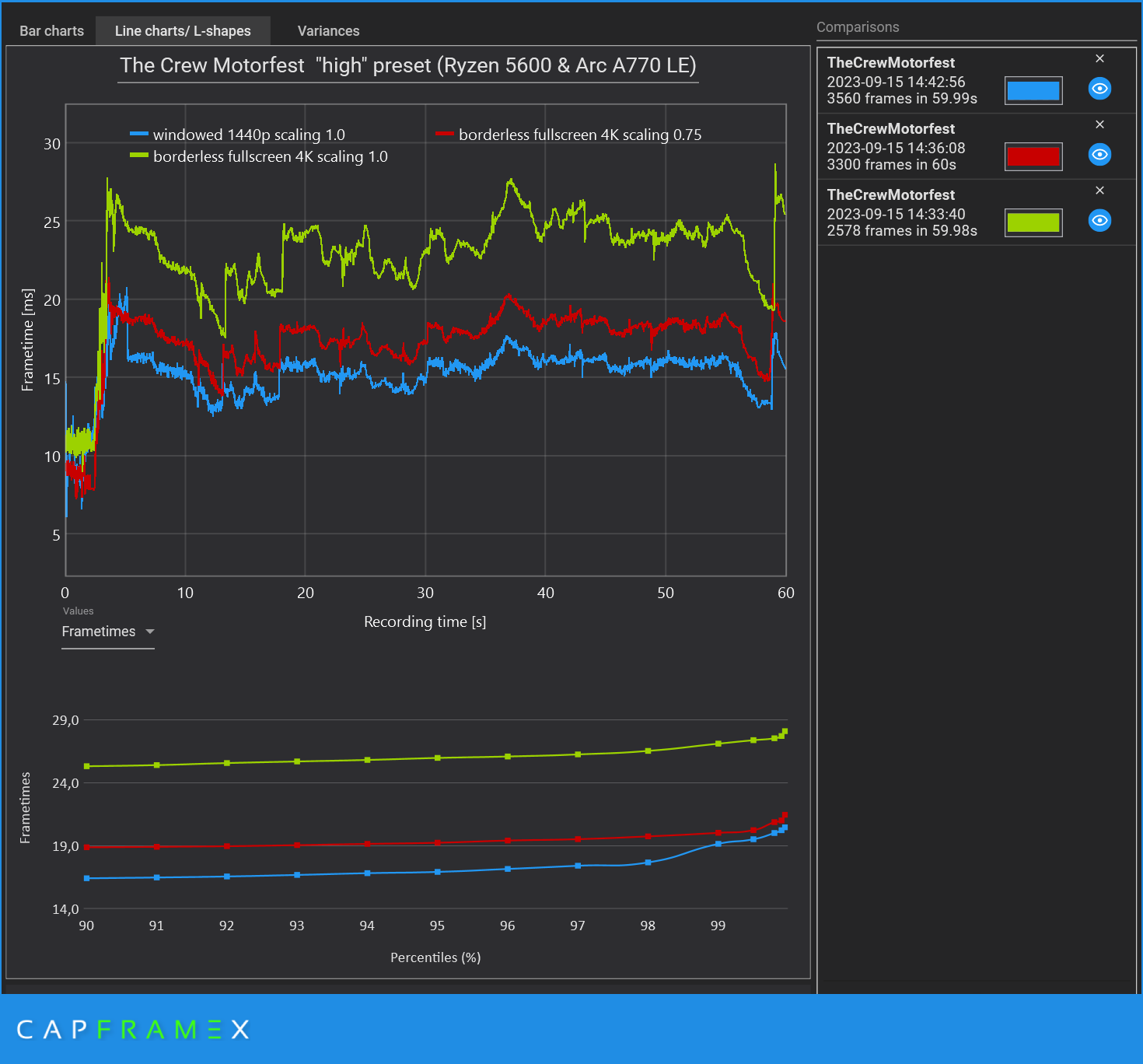Click 'borderless fullscreen 4K scaling 0.75' legend entry
The height and width of the screenshot is (1064, 1143).
click(x=568, y=135)
